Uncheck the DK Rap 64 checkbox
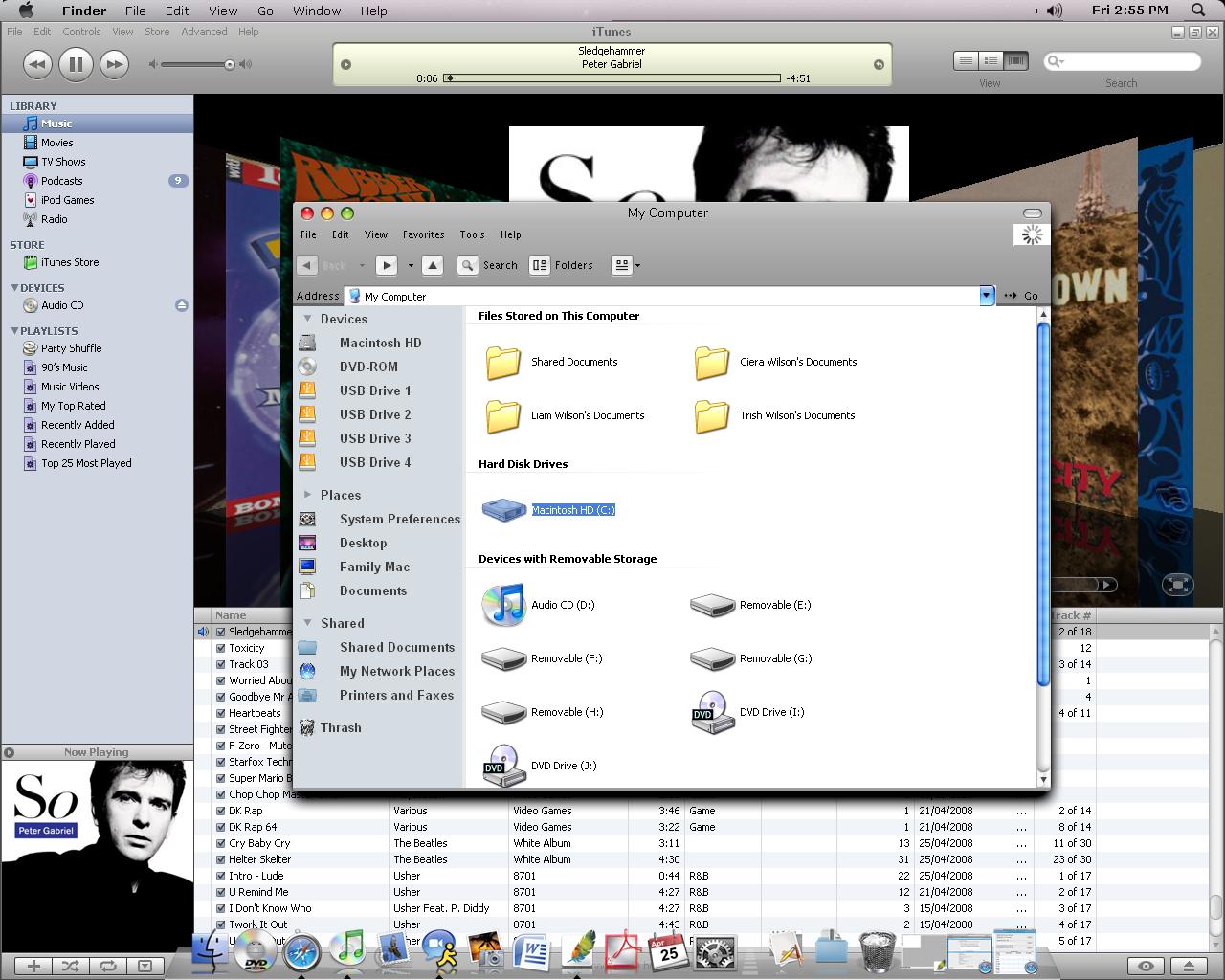Viewport: 1225px width, 980px height. tap(221, 827)
